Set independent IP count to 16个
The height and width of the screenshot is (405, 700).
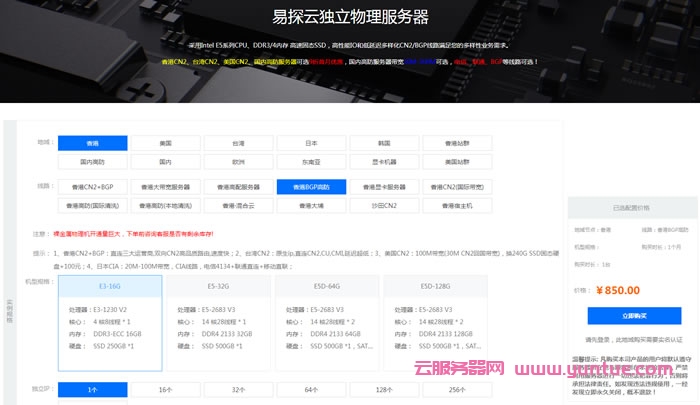coord(165,388)
